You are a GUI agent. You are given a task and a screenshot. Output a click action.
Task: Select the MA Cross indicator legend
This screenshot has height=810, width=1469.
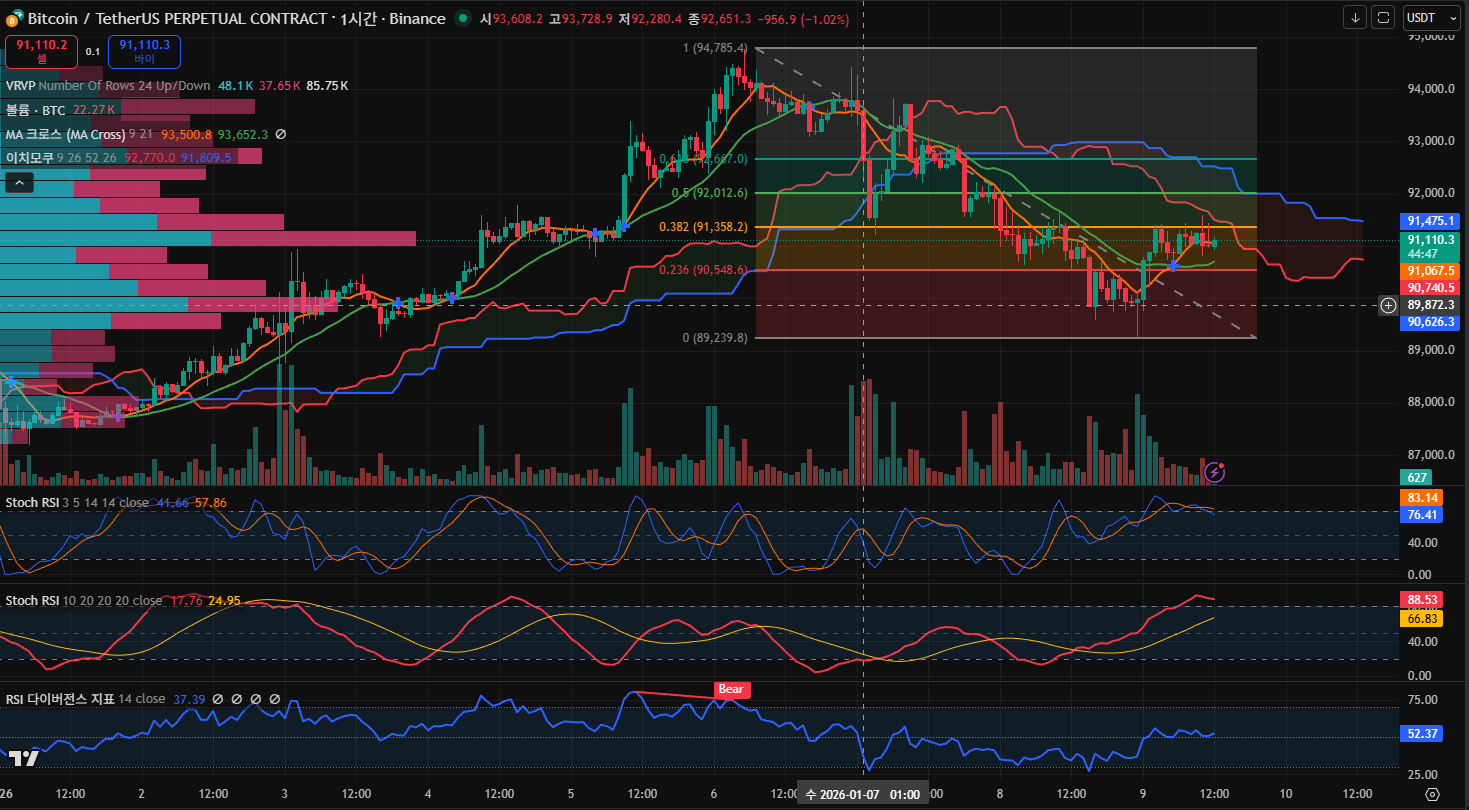click(65, 134)
